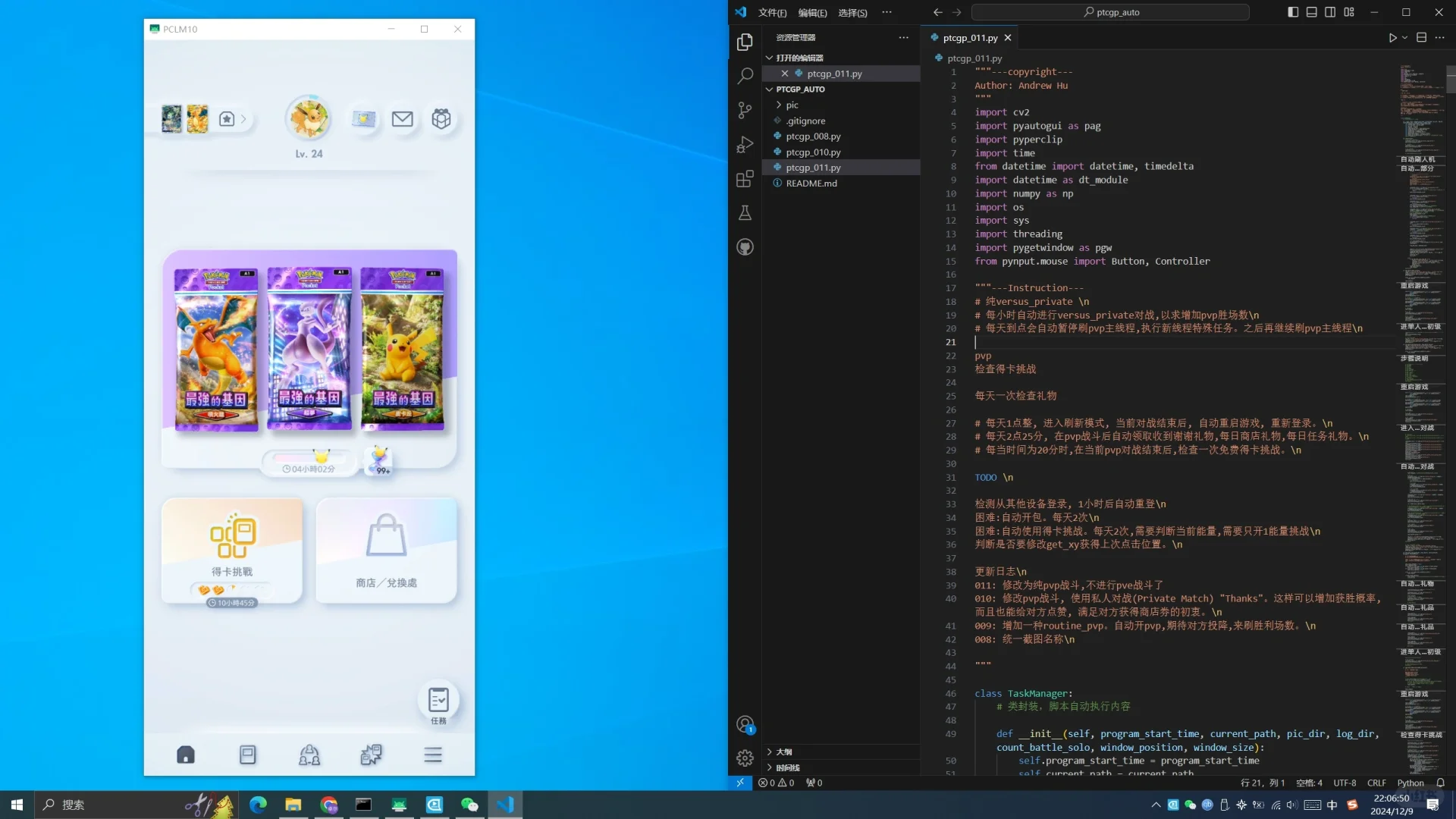Open the Manage gear icon in the activity bar
This screenshot has height=819, width=1456.
(745, 758)
